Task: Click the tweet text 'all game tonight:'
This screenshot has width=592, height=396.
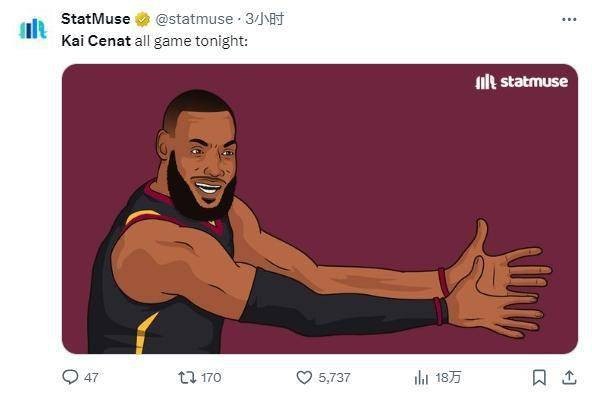Action: 191,41
